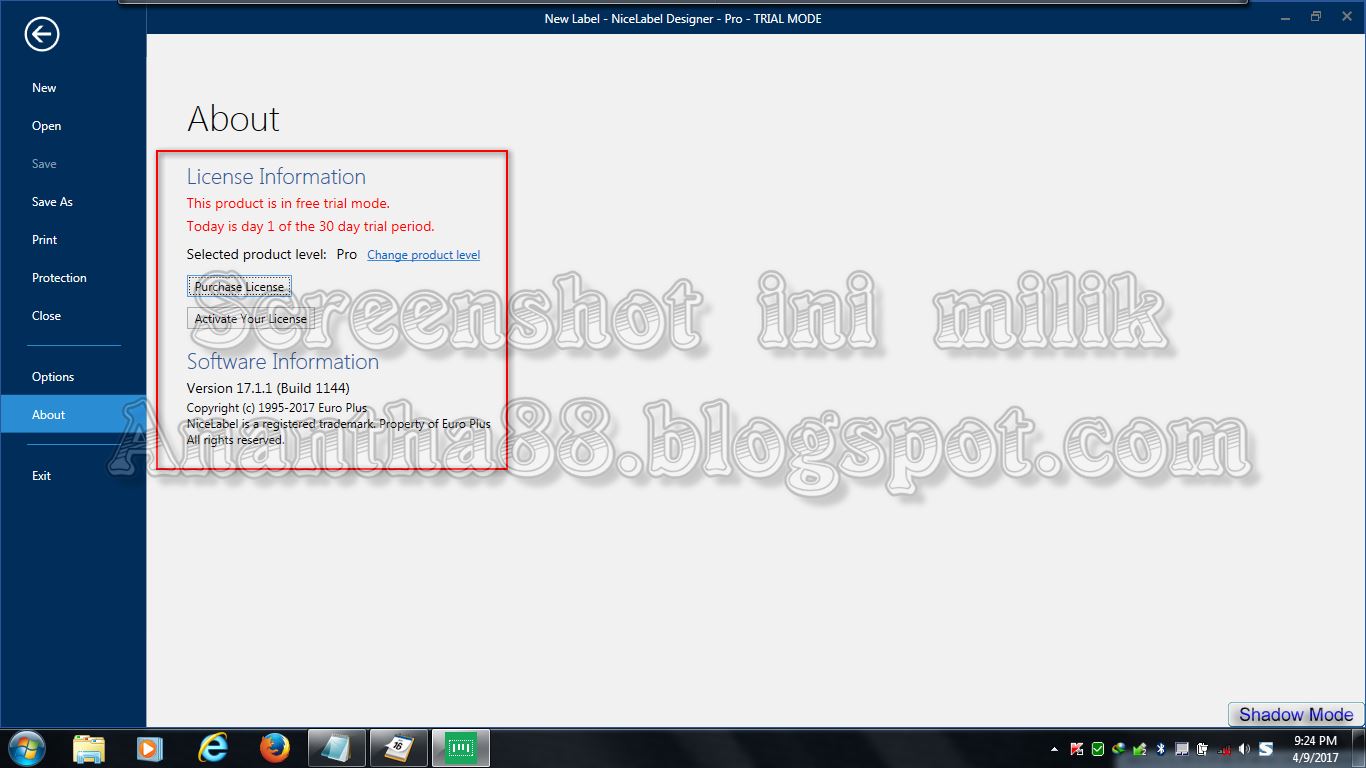This screenshot has height=768, width=1366.
Task: Click the 'Selected product level:' label
Action: (x=257, y=255)
